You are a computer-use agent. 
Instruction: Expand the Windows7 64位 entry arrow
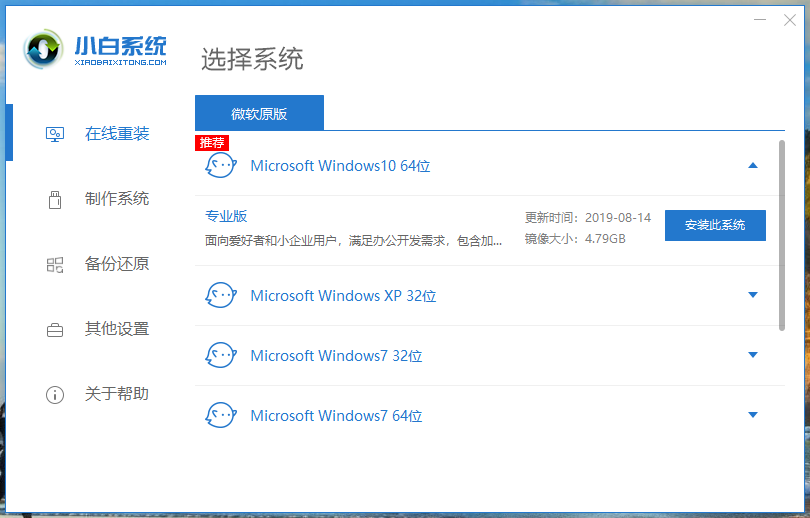pos(753,415)
